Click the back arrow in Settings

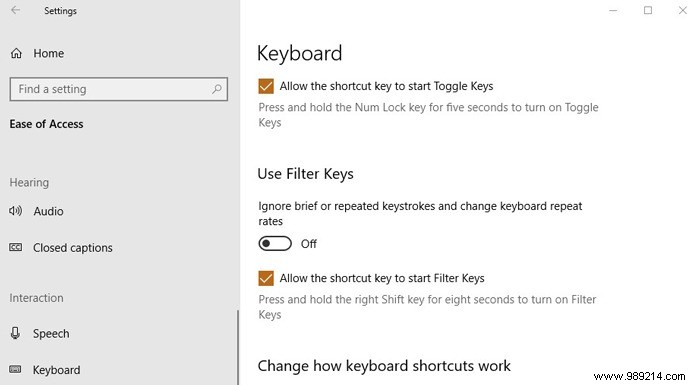(16, 10)
